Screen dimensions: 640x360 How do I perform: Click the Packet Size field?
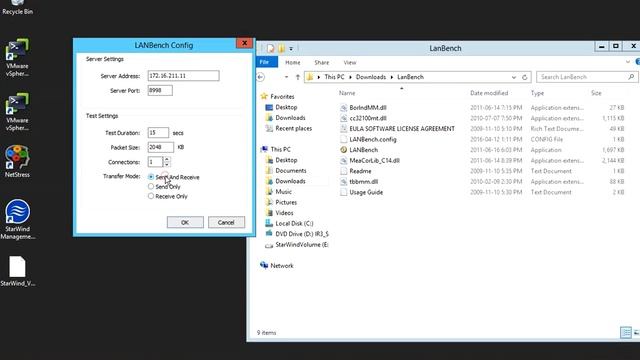pos(160,147)
